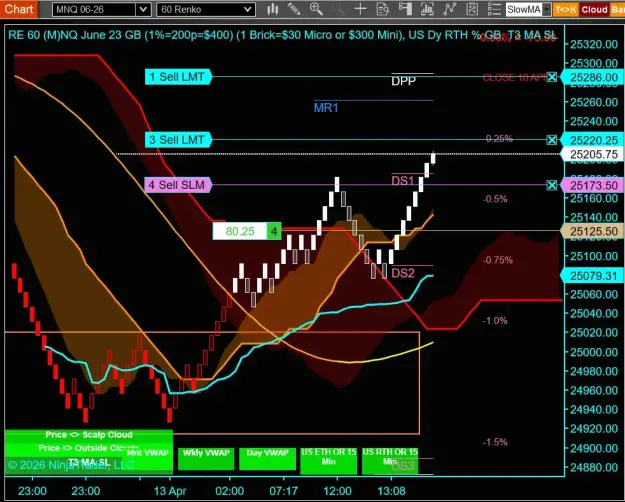Screen dimensions: 625x502
Task: Click the Price <> Scalp Cloud status
Action: tap(88, 435)
